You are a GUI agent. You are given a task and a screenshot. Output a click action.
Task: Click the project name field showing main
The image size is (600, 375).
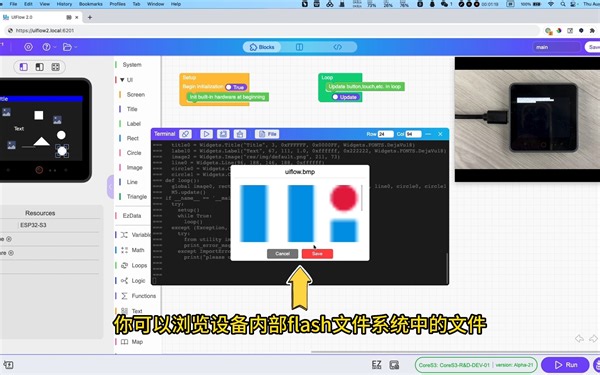pos(556,47)
